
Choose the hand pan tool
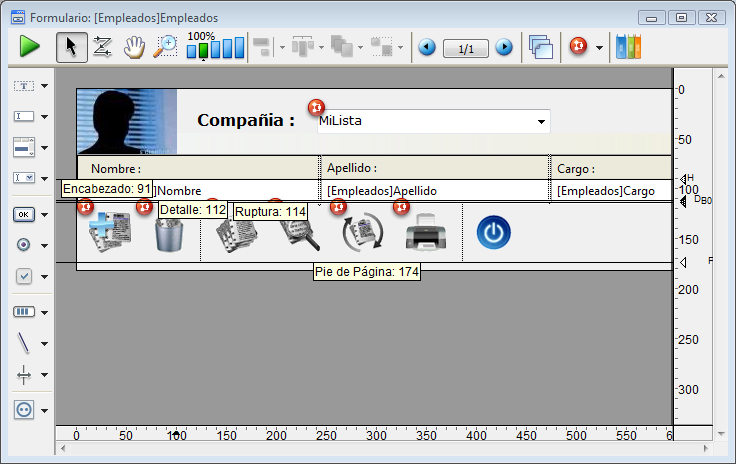click(x=134, y=47)
